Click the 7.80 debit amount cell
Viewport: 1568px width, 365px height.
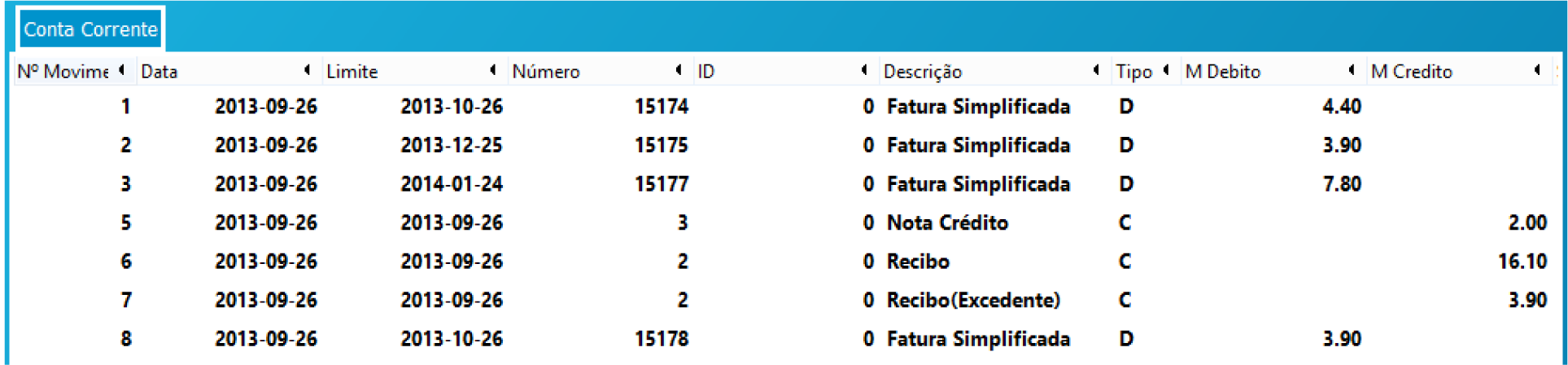click(1342, 184)
